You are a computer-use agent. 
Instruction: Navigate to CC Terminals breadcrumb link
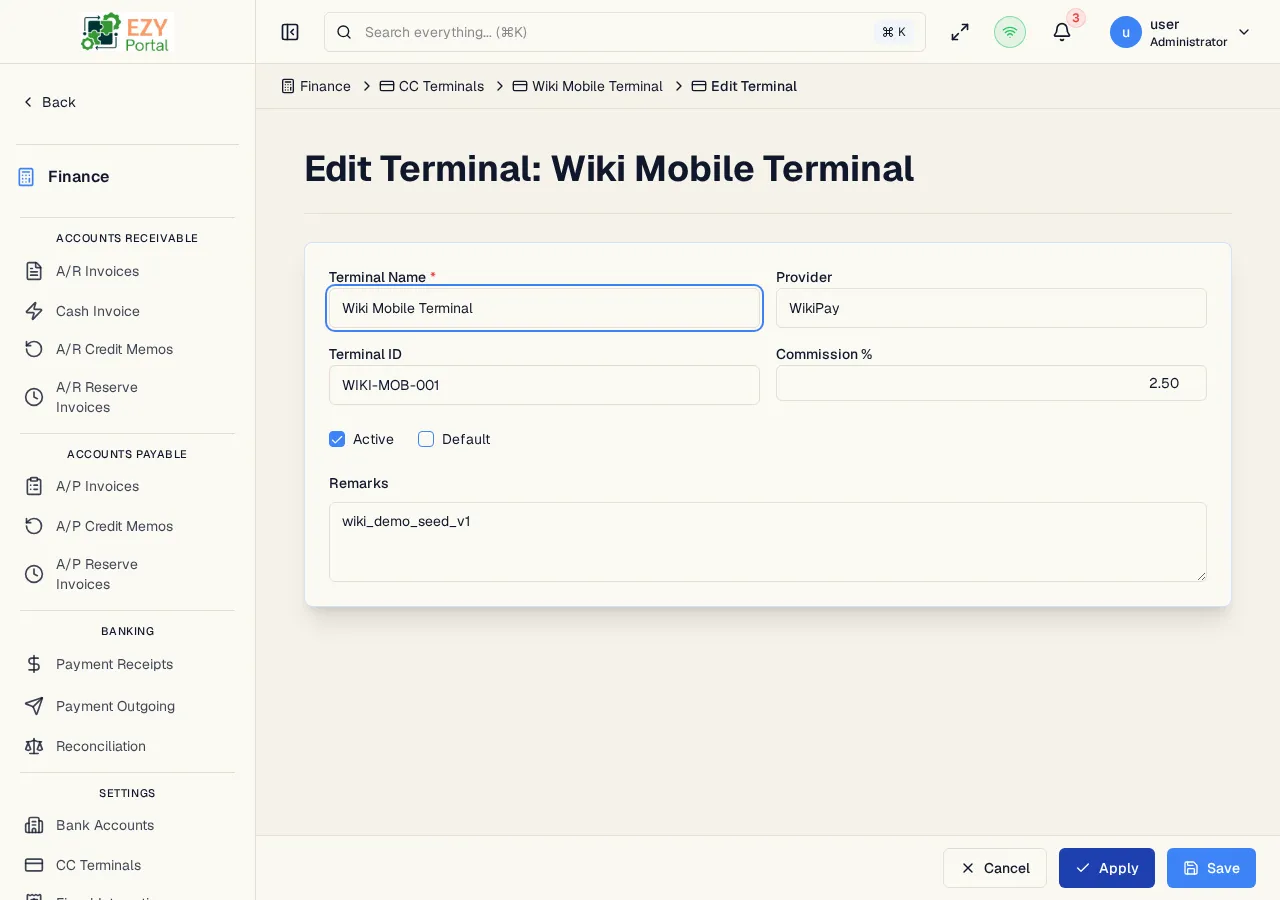(x=441, y=86)
